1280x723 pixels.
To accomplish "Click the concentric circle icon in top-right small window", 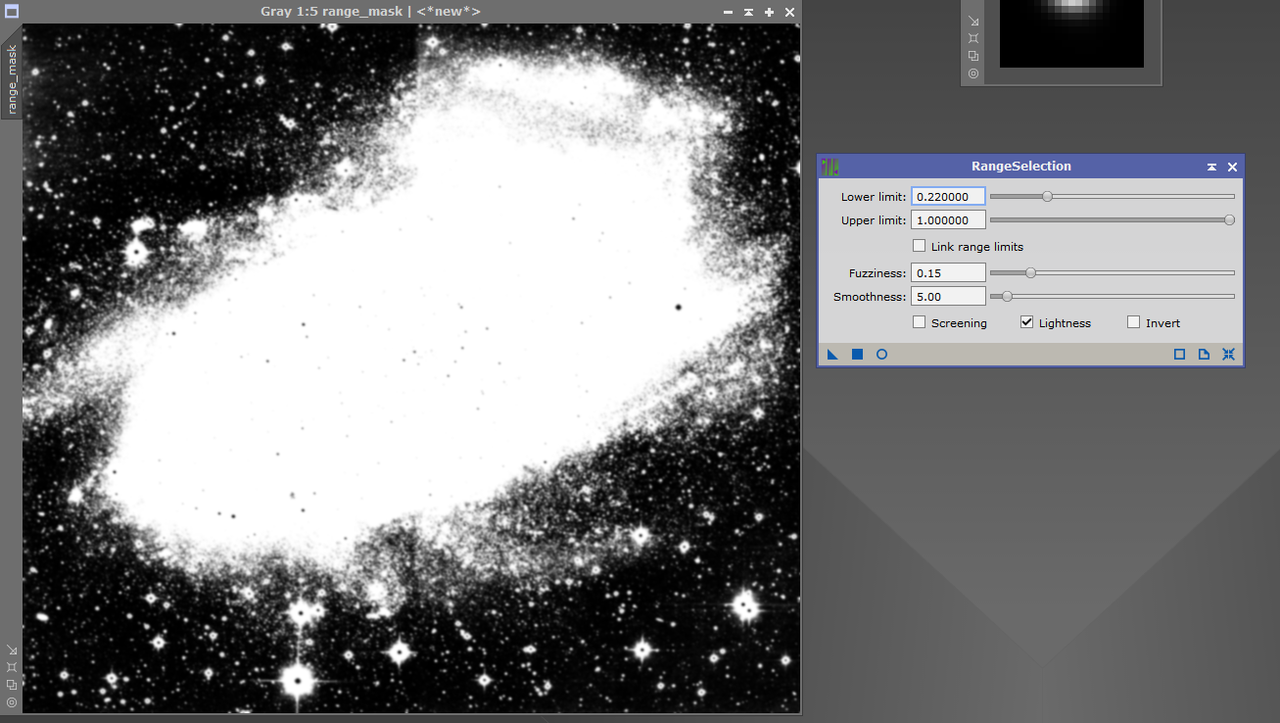I will click(x=973, y=73).
